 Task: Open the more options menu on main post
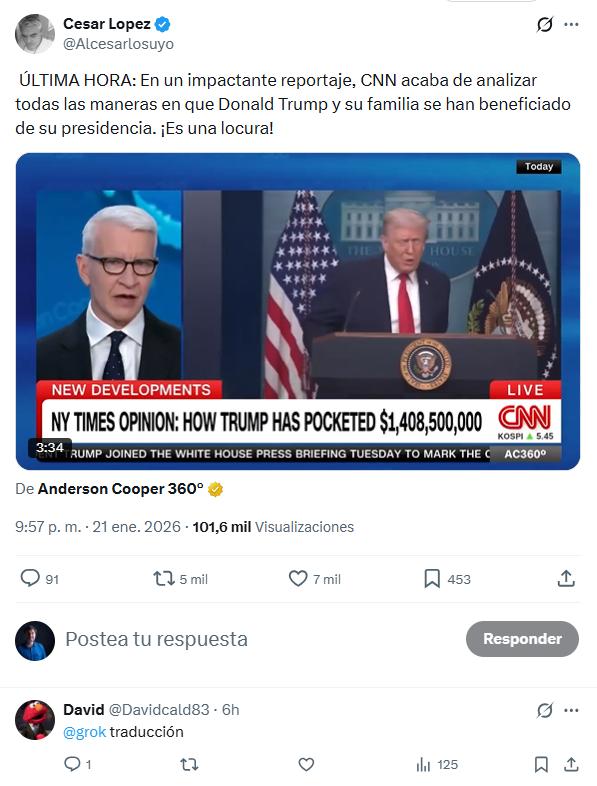(571, 24)
